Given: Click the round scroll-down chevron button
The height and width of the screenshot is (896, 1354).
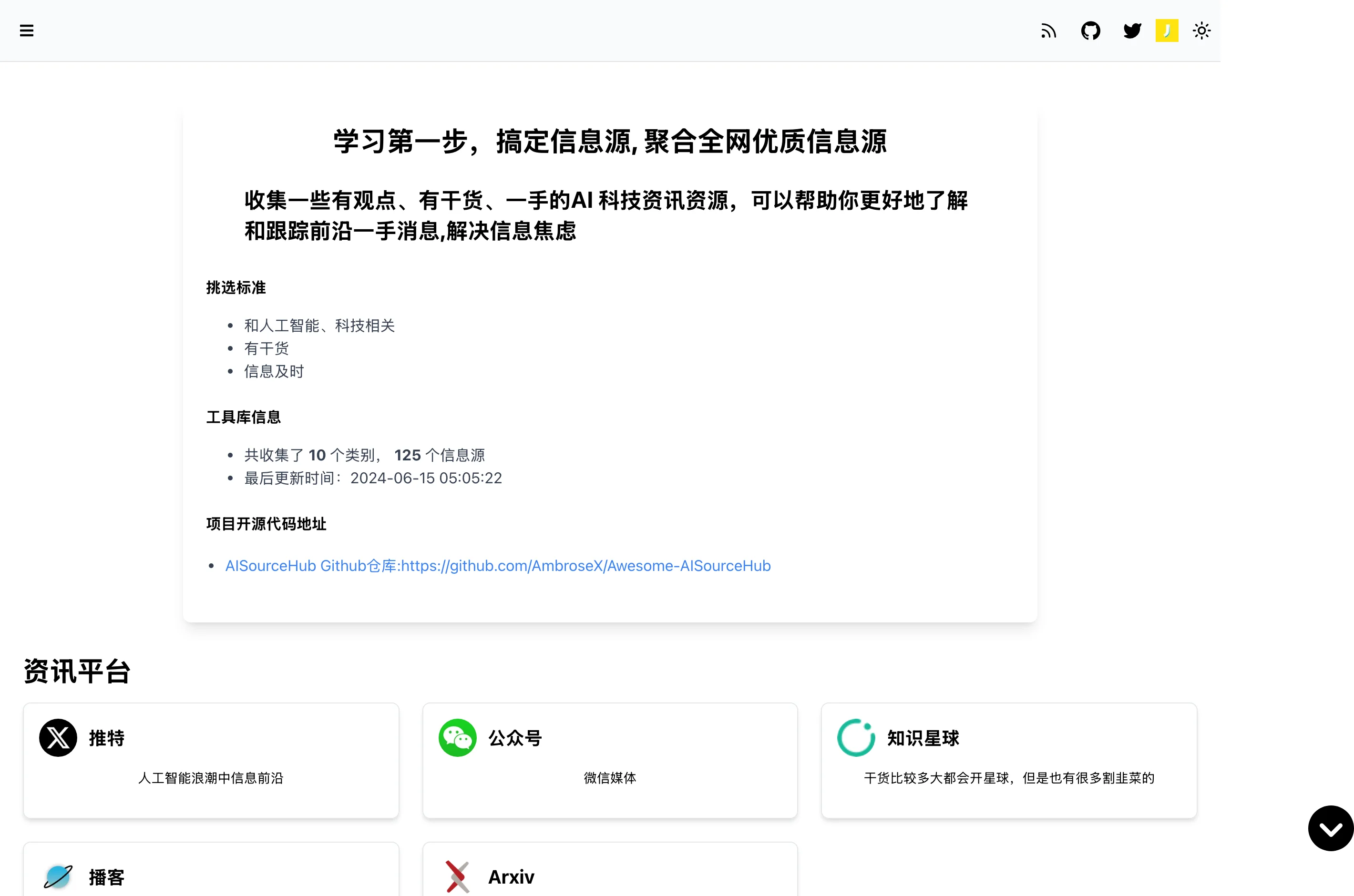Looking at the screenshot, I should click(x=1331, y=828).
